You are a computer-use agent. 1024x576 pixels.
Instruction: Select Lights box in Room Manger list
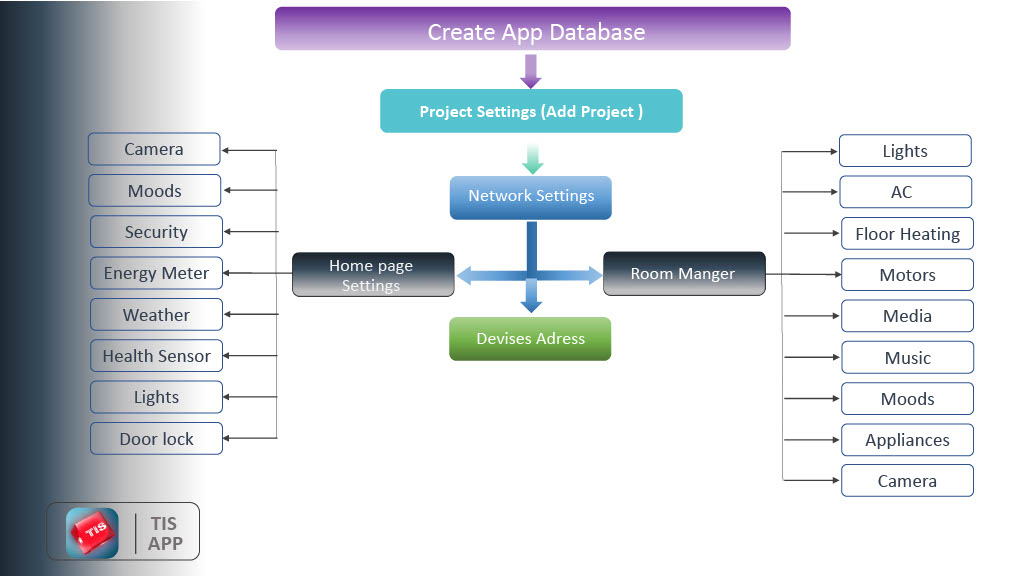point(905,151)
